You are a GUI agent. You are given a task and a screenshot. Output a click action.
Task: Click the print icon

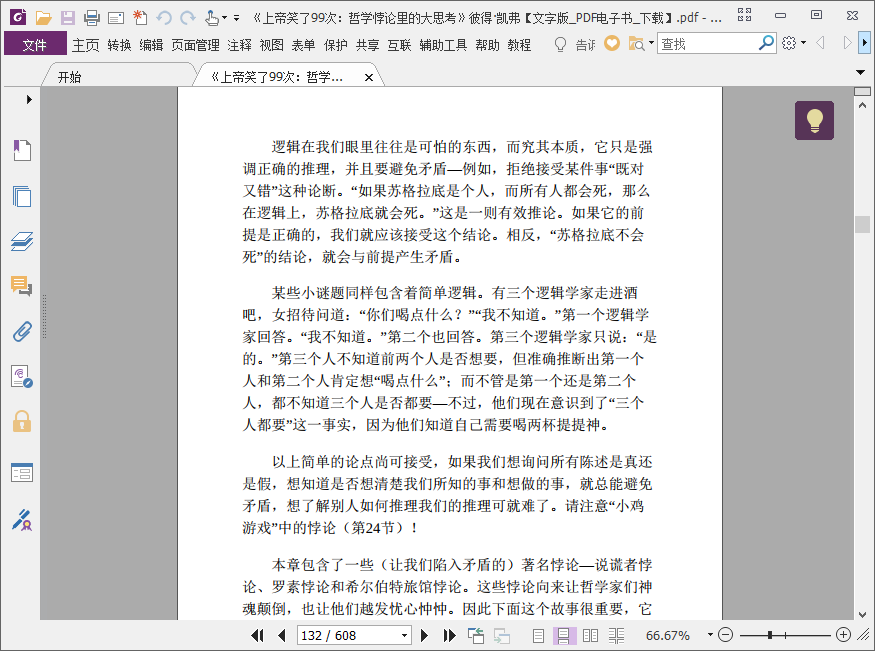(92, 18)
